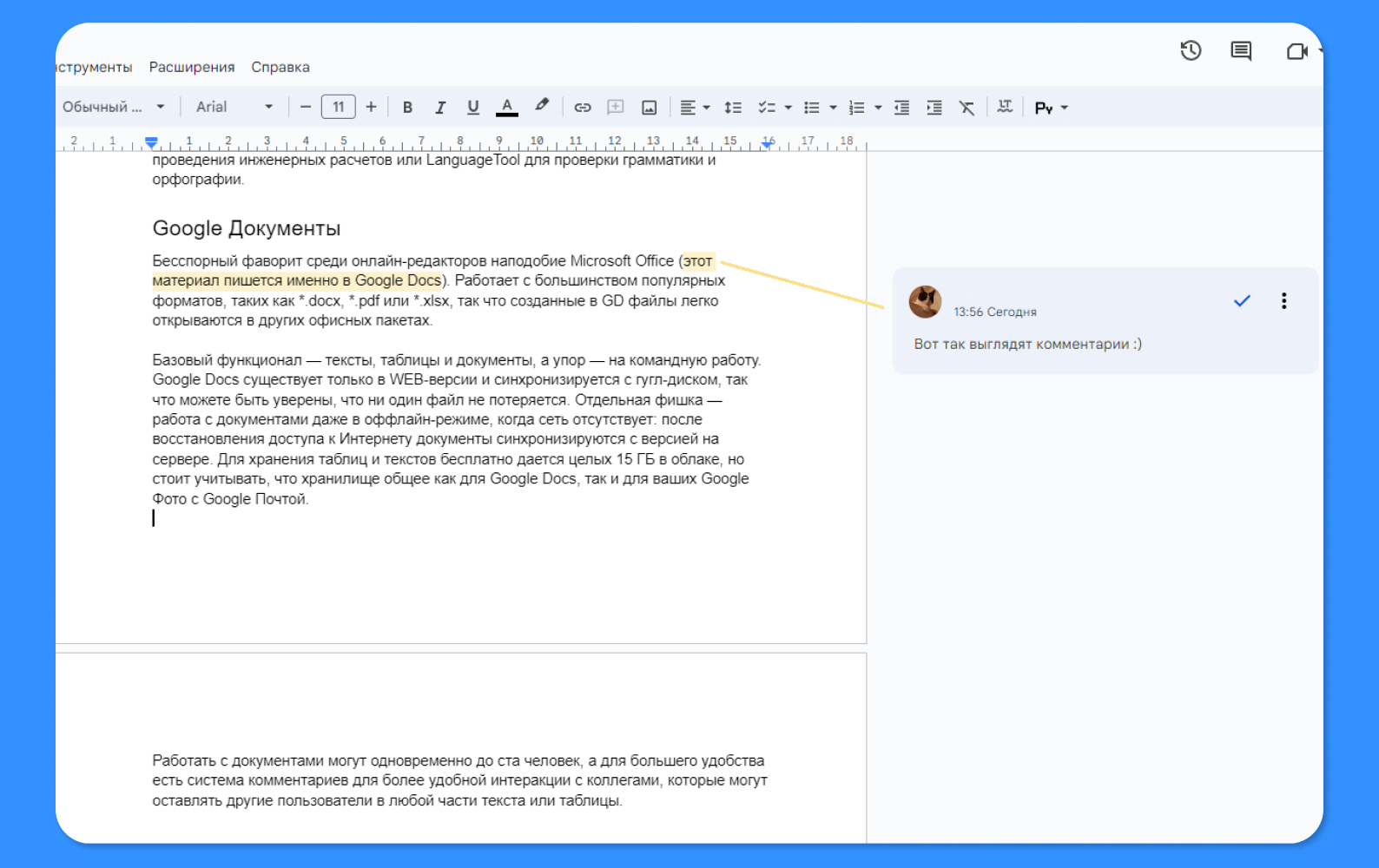Clear text formatting
Image resolution: width=1379 pixels, height=868 pixels.
pos(967,108)
